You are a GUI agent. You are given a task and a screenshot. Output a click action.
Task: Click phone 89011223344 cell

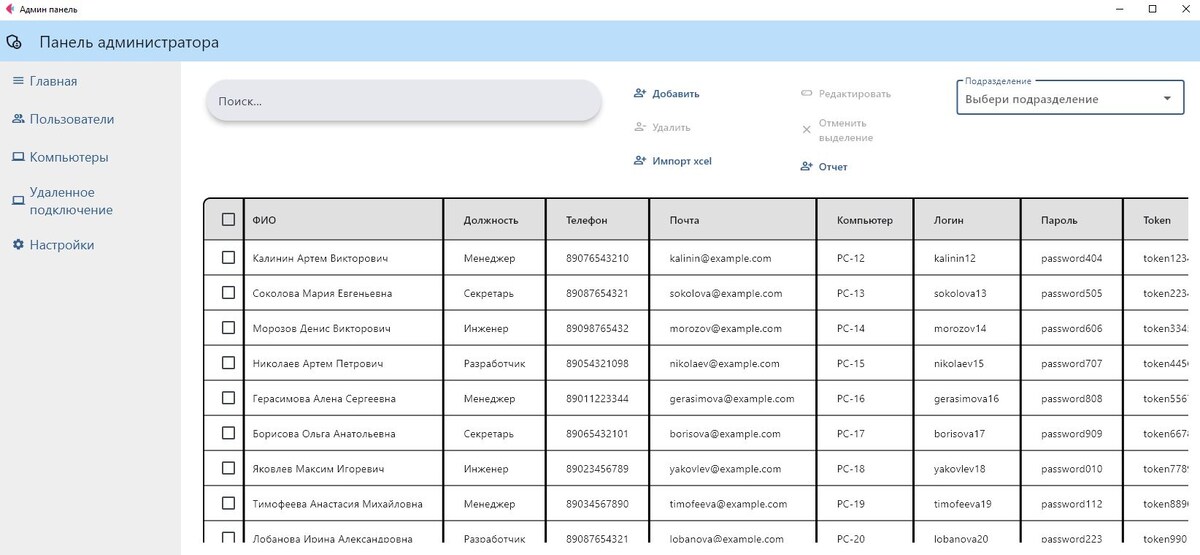tap(597, 399)
